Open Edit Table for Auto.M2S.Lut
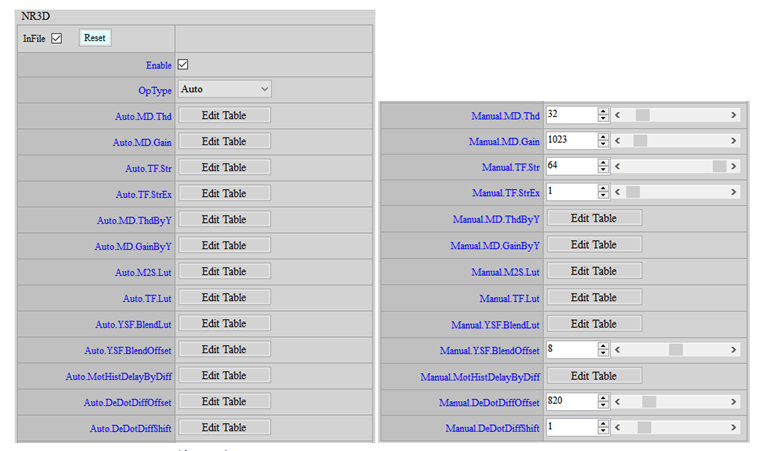The width and height of the screenshot is (763, 451). [224, 272]
